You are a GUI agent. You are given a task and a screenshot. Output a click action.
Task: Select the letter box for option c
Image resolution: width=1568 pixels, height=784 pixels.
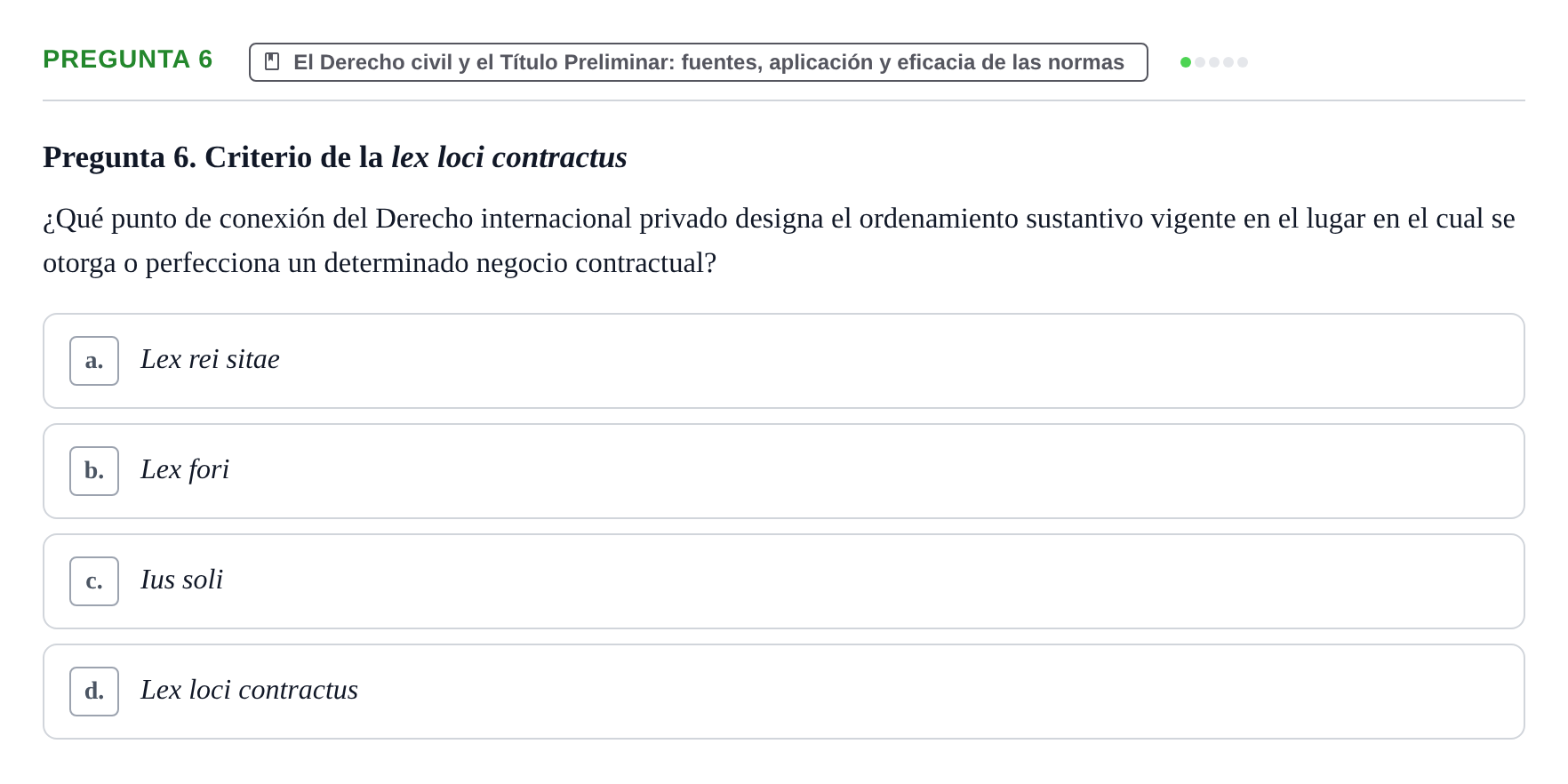[94, 581]
